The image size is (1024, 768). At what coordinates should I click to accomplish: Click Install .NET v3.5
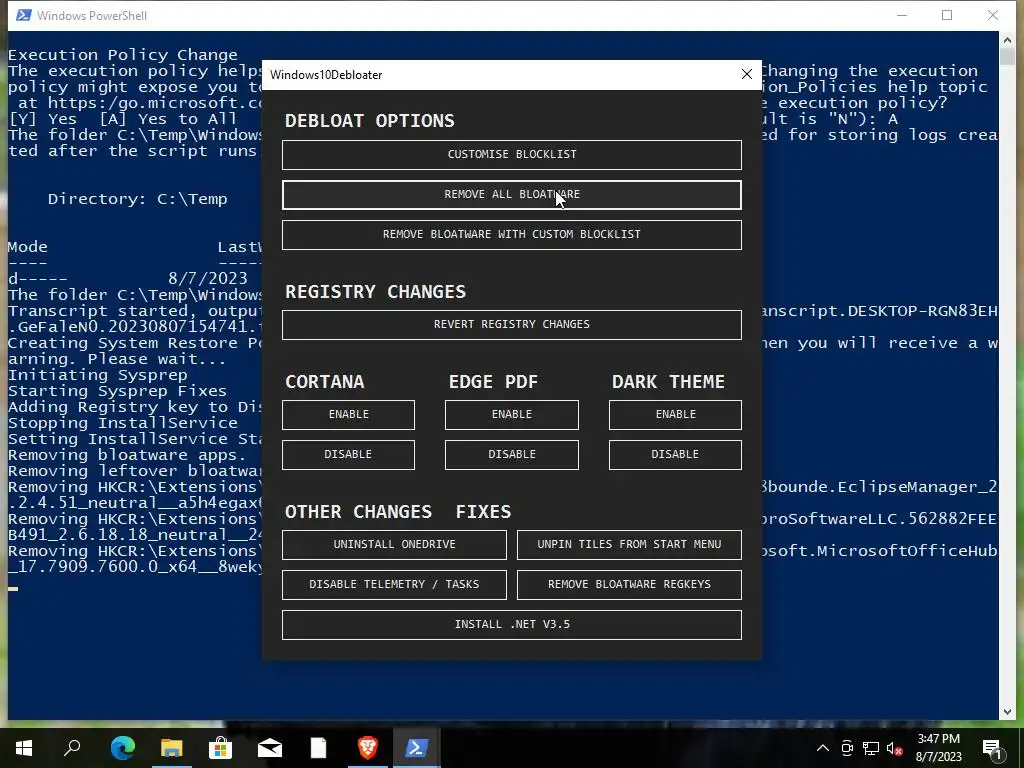point(511,625)
